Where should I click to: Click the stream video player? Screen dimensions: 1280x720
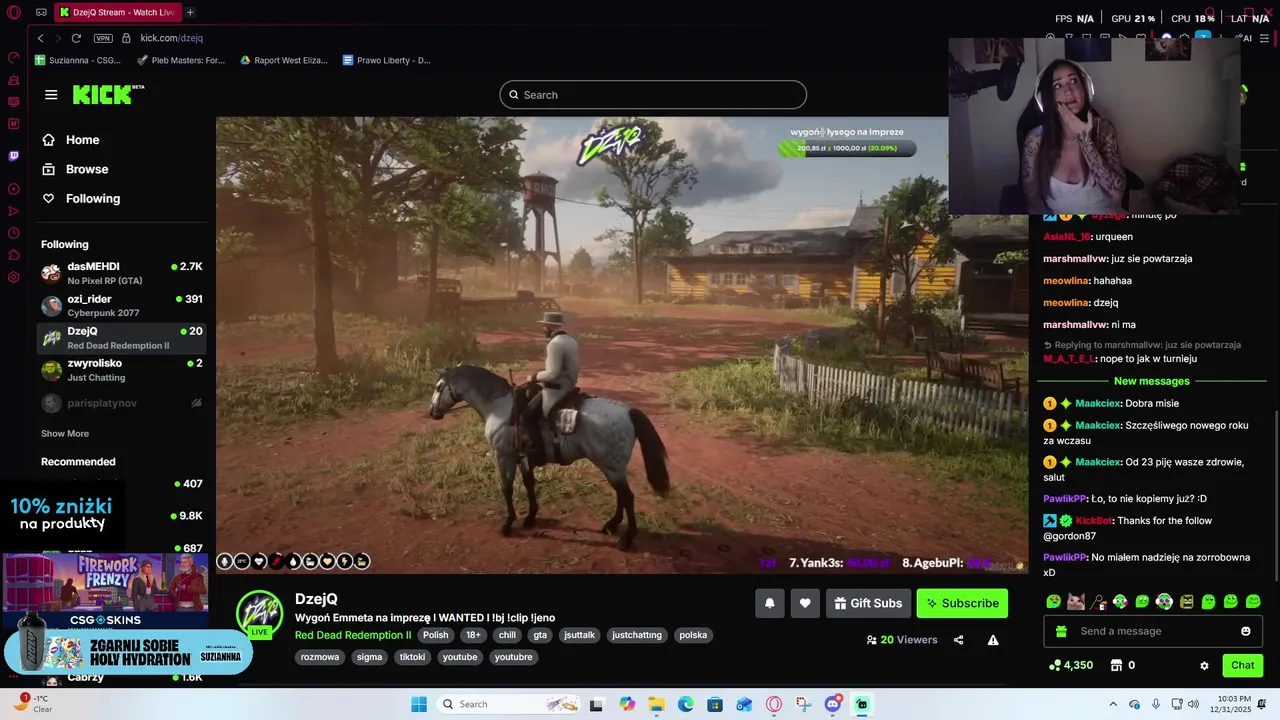point(622,345)
